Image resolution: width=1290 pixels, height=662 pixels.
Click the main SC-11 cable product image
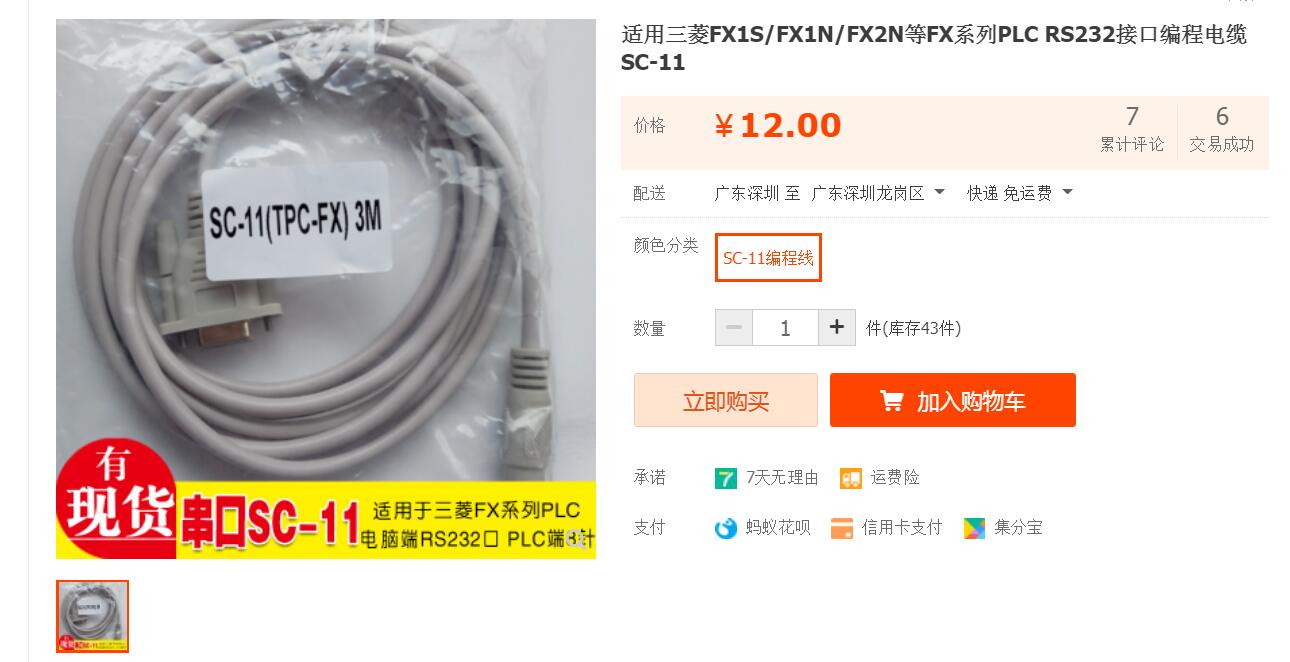[326, 289]
